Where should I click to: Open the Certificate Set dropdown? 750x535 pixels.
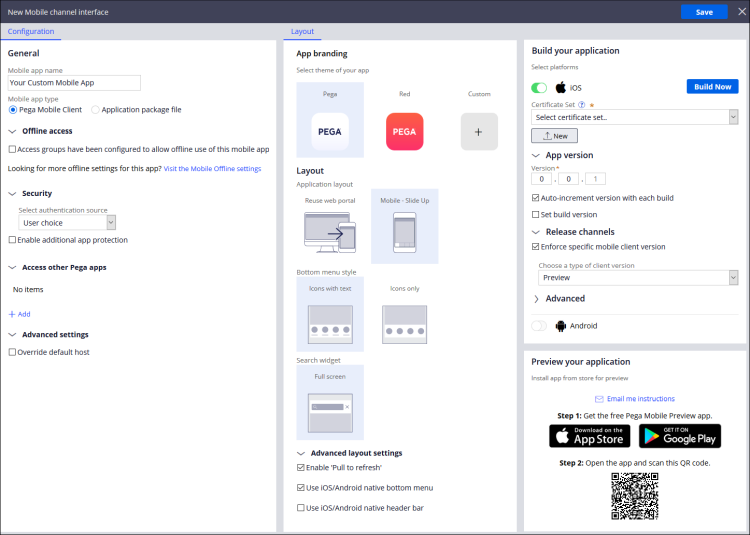[635, 117]
